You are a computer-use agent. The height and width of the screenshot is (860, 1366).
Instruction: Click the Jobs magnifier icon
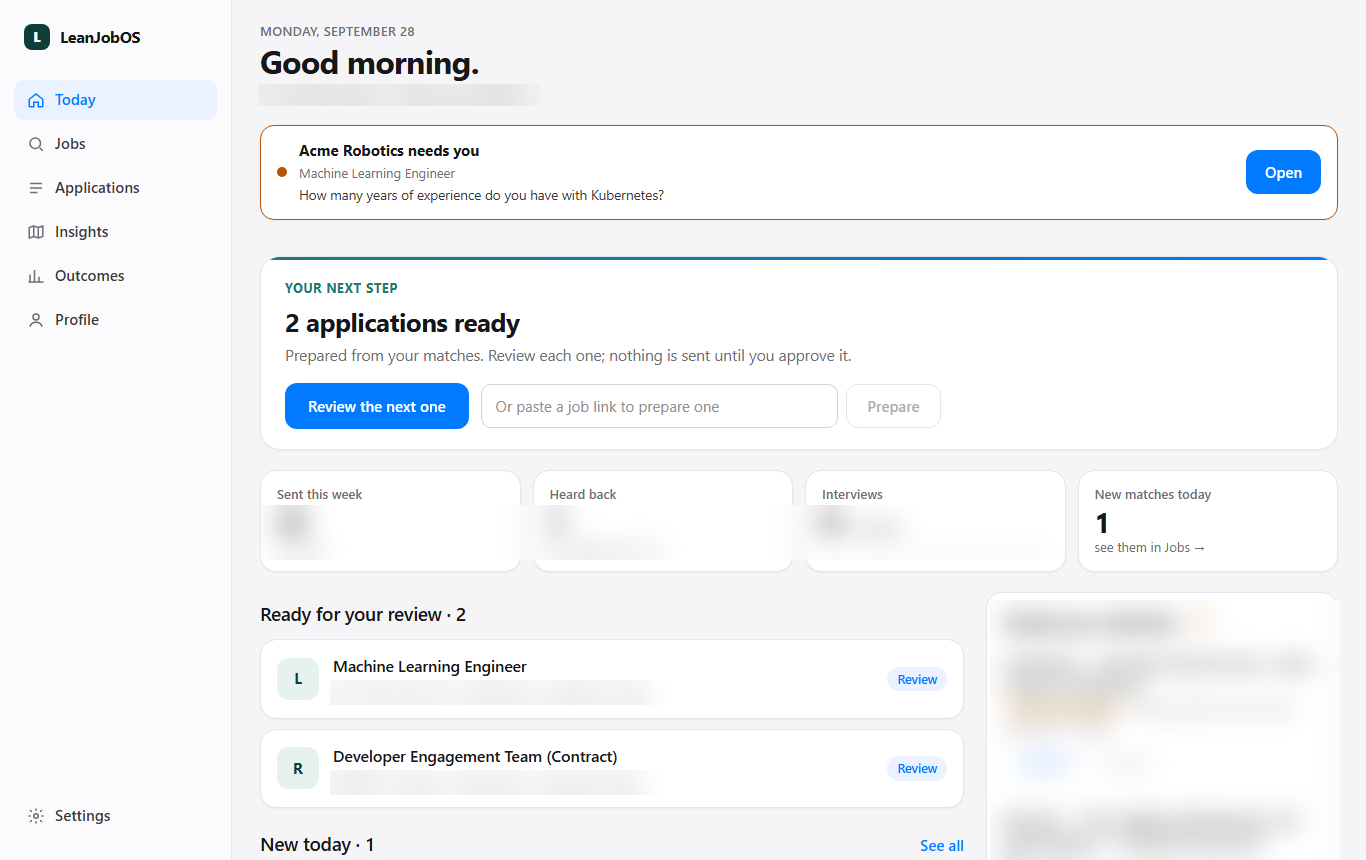click(36, 144)
